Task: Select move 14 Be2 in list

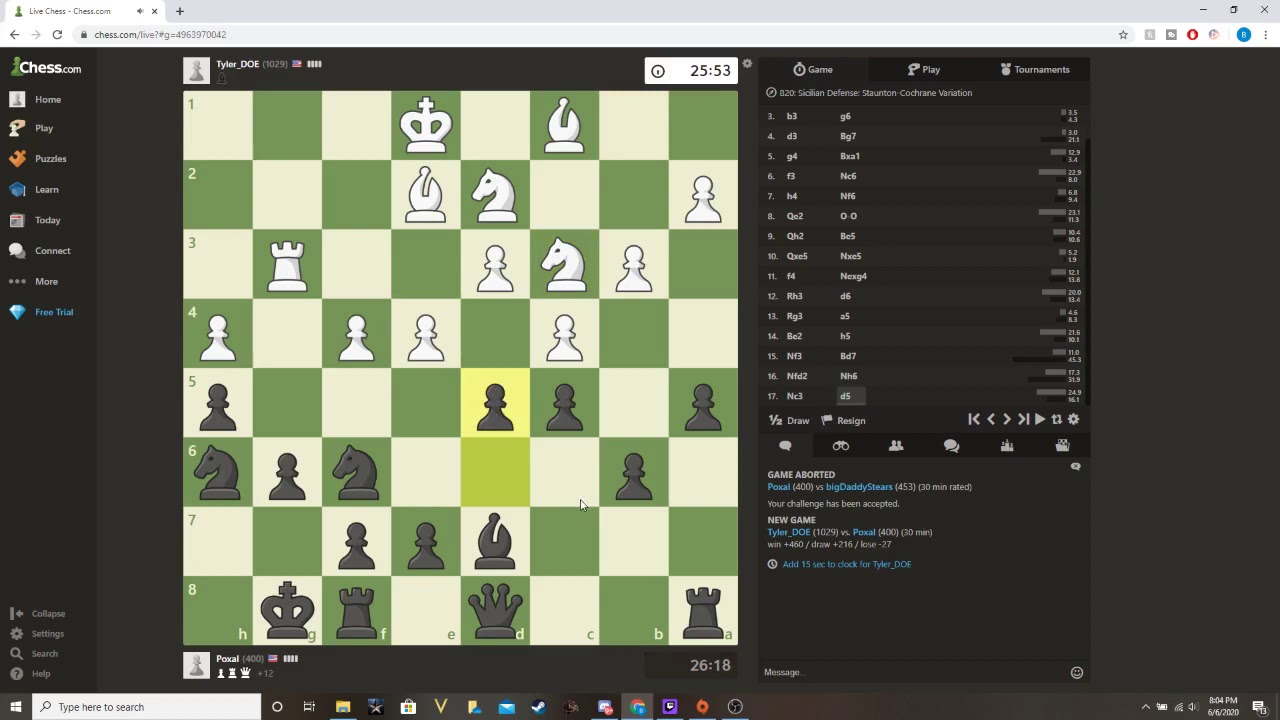Action: point(794,336)
